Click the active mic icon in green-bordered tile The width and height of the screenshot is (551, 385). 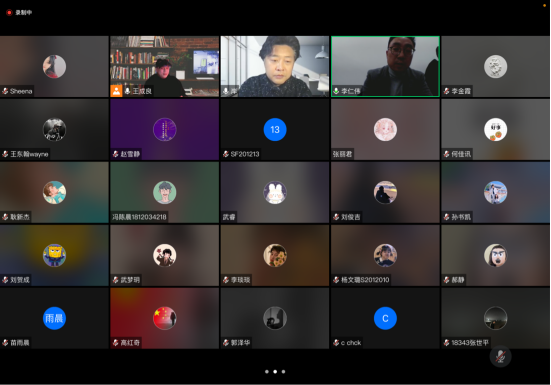coord(336,91)
